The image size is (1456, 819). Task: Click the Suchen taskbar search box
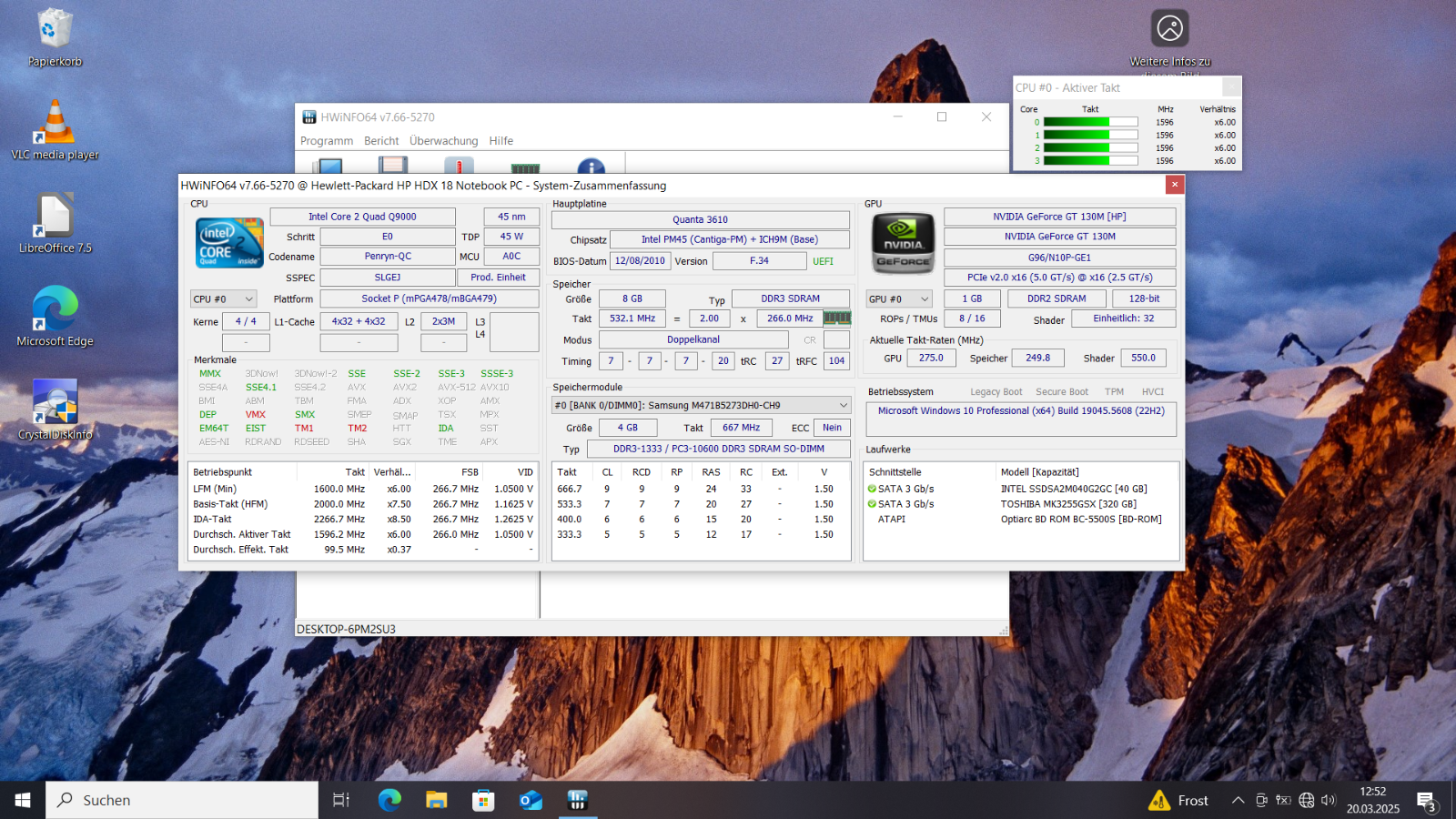(x=182, y=800)
